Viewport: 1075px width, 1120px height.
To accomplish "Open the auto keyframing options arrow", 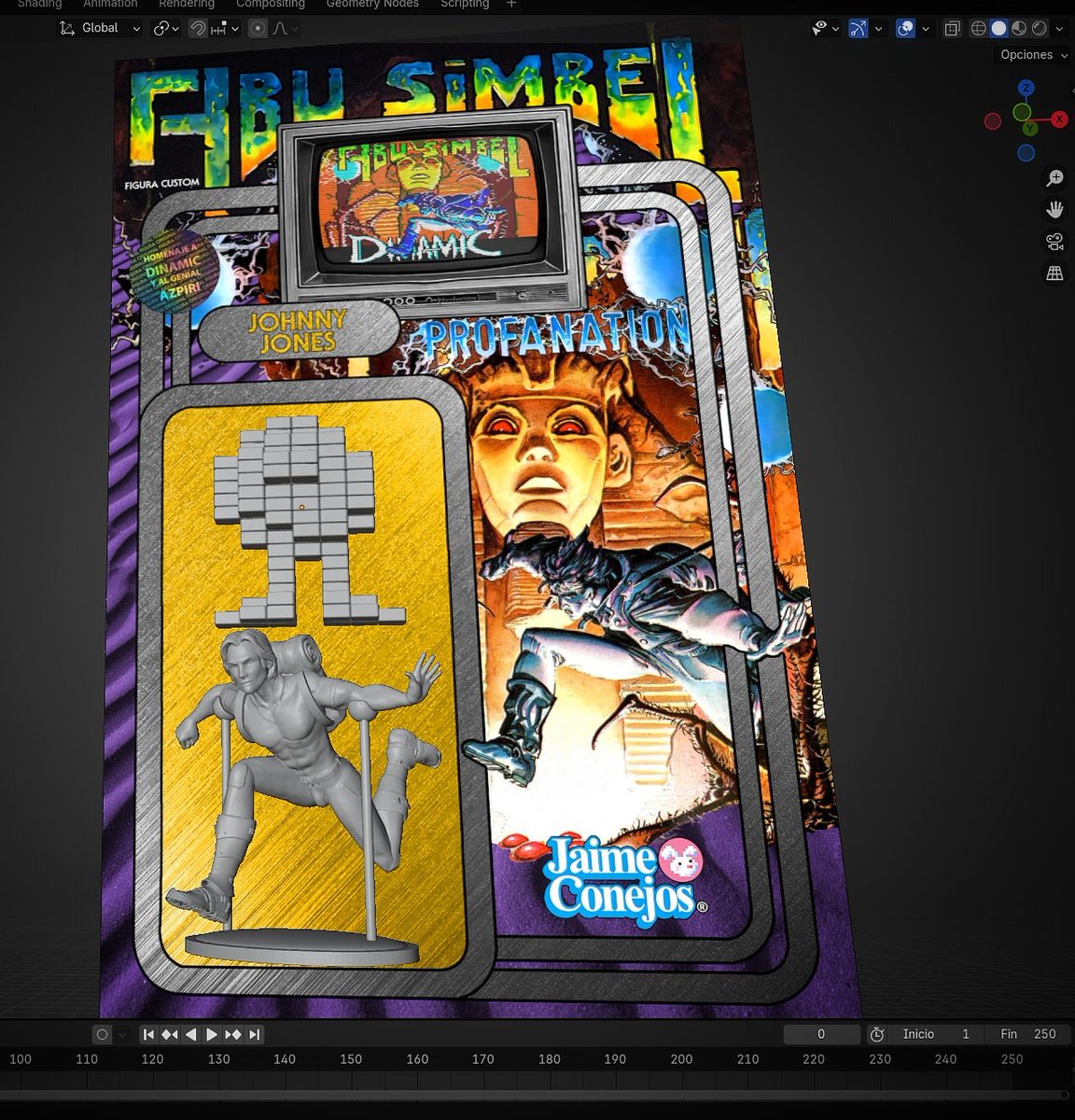I will pos(122,1034).
